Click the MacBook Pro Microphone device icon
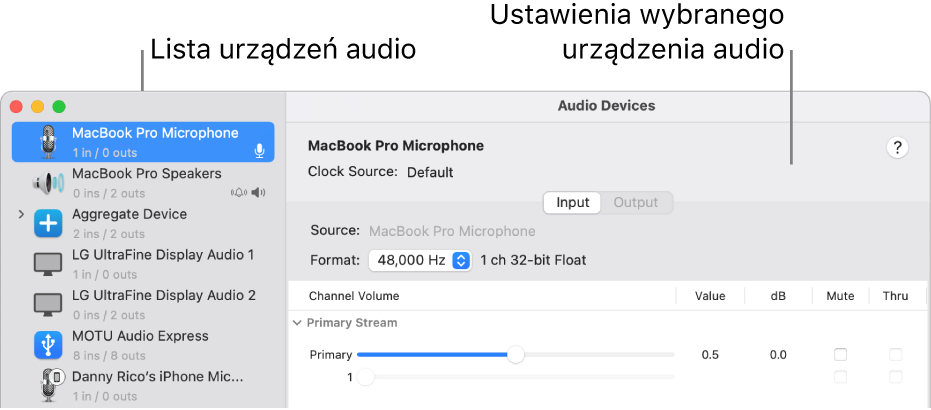Viewport: 931px width, 410px height. pyautogui.click(x=48, y=142)
